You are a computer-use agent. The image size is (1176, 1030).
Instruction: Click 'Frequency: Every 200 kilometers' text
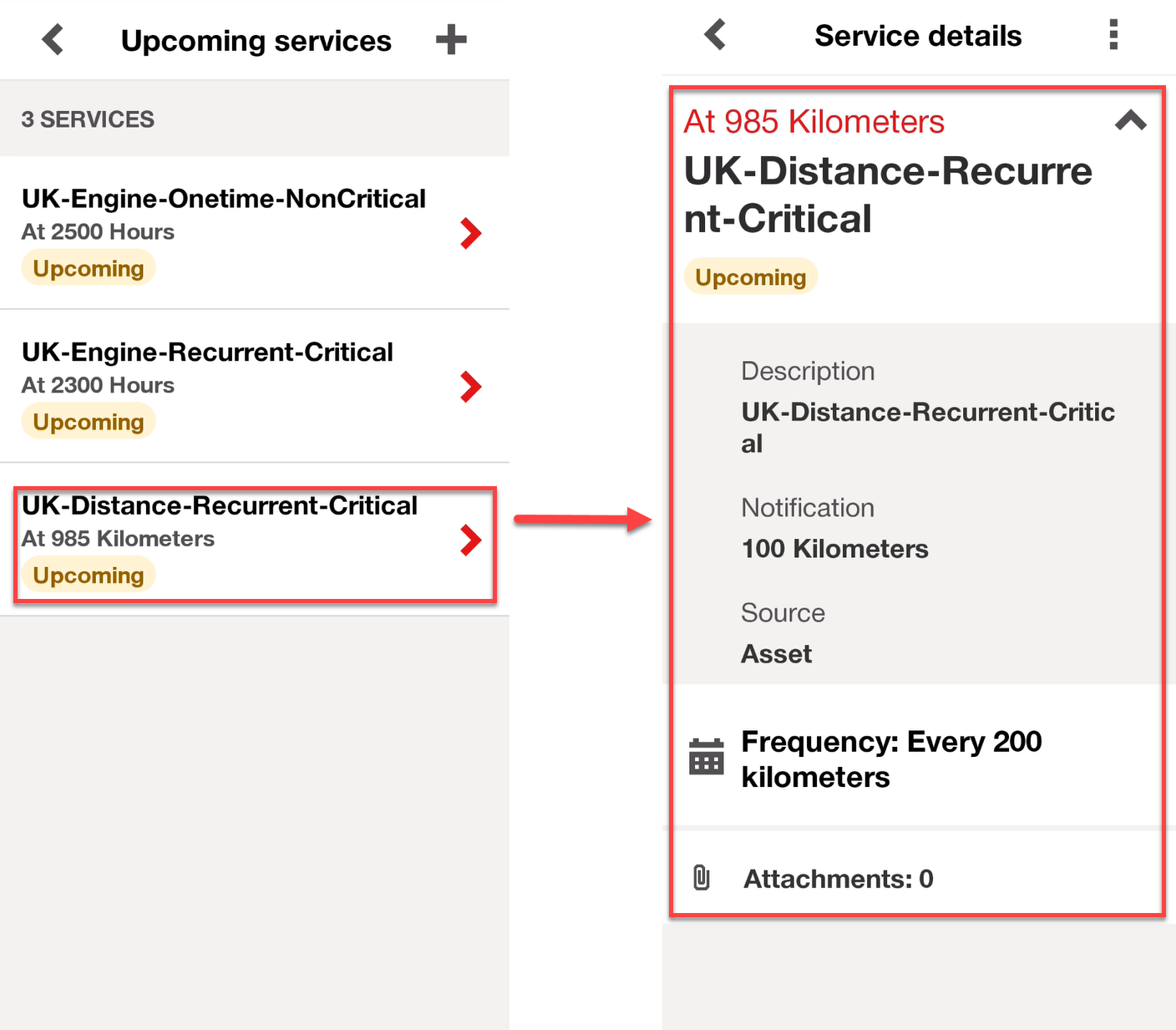pos(891,759)
